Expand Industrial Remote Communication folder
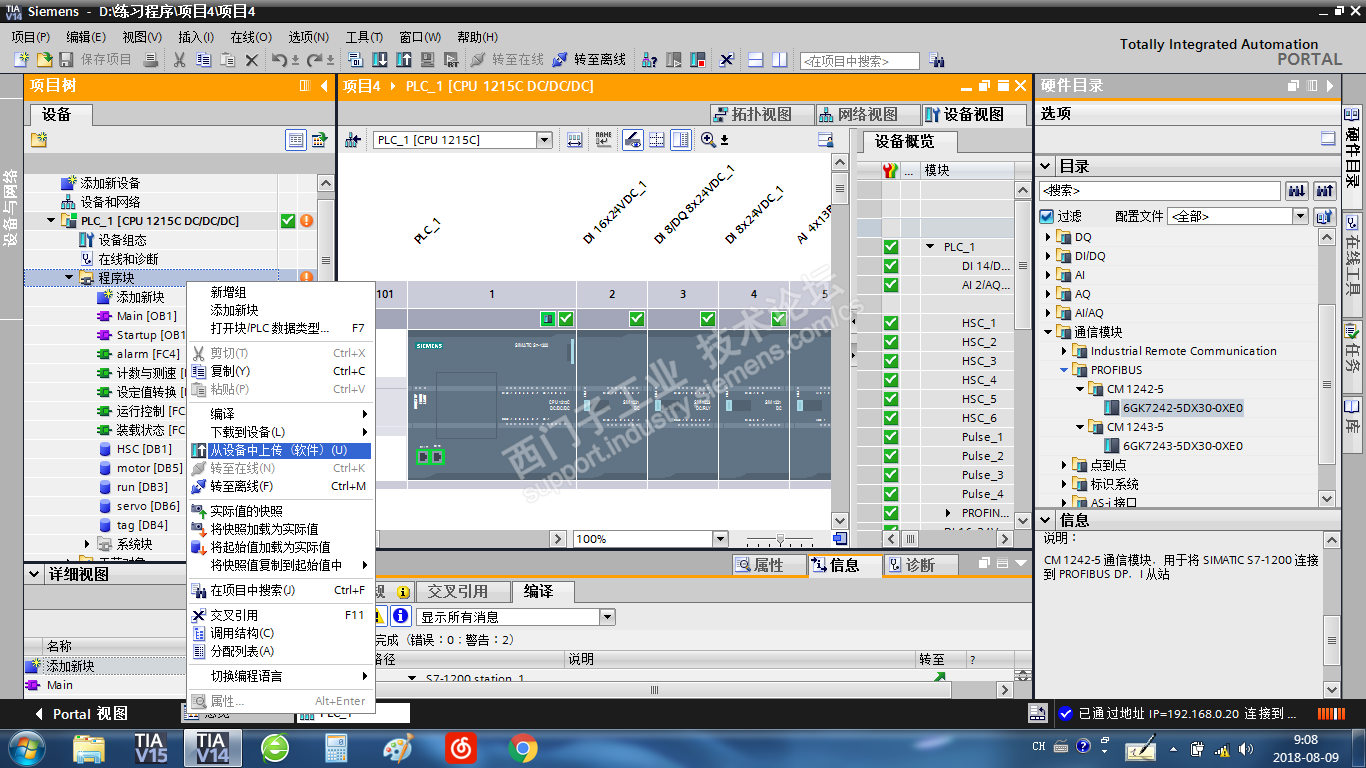This screenshot has height=768, width=1366. pos(1065,351)
